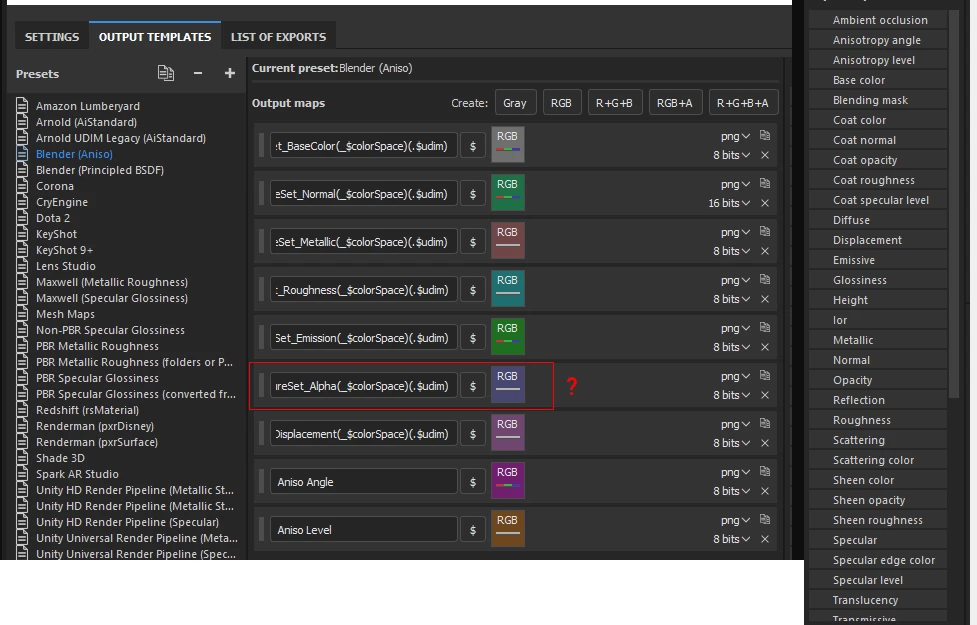Select Specular edge color input map
The width and height of the screenshot is (977, 625).
878,560
